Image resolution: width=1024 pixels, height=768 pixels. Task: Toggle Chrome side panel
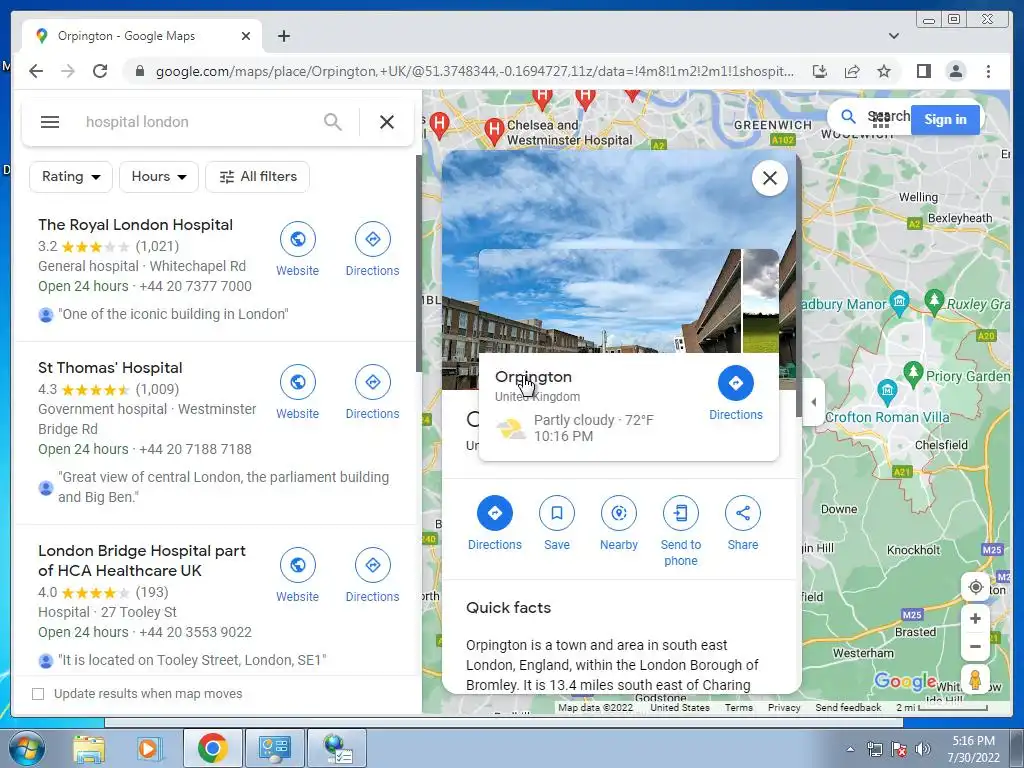click(923, 71)
